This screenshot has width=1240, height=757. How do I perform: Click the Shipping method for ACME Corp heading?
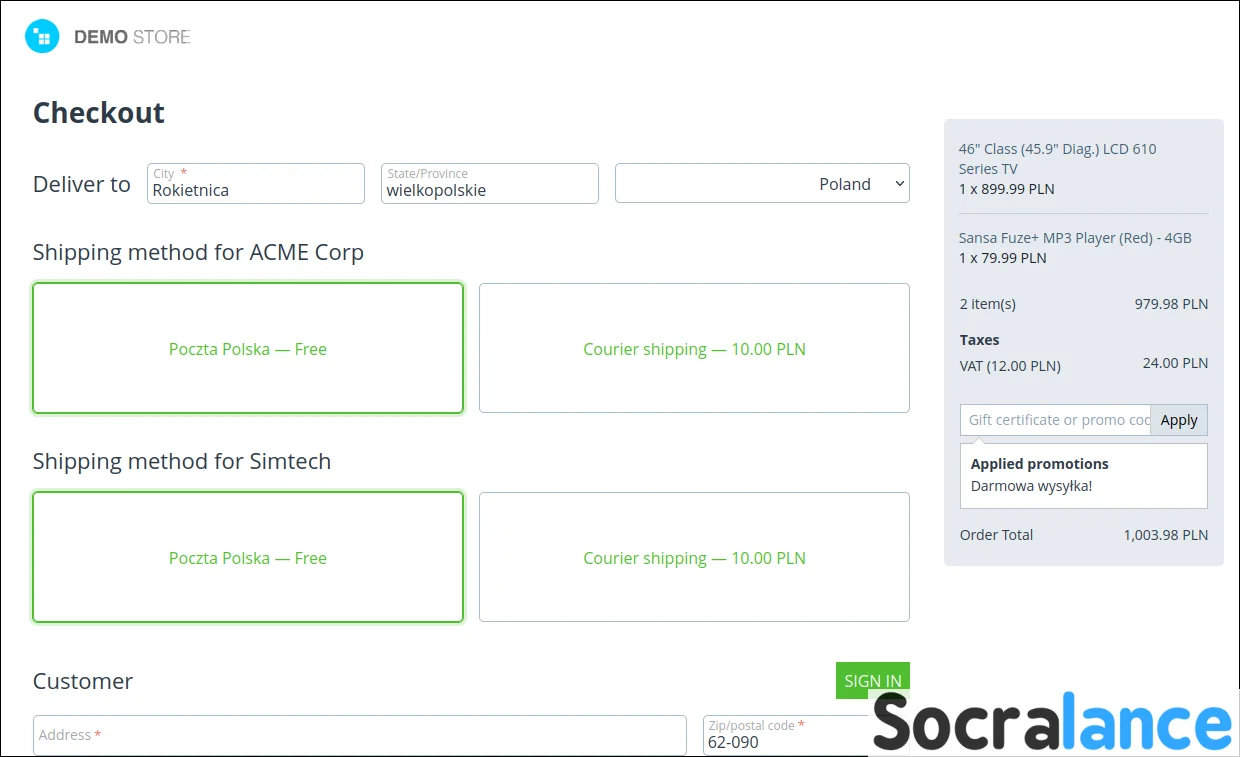[198, 252]
